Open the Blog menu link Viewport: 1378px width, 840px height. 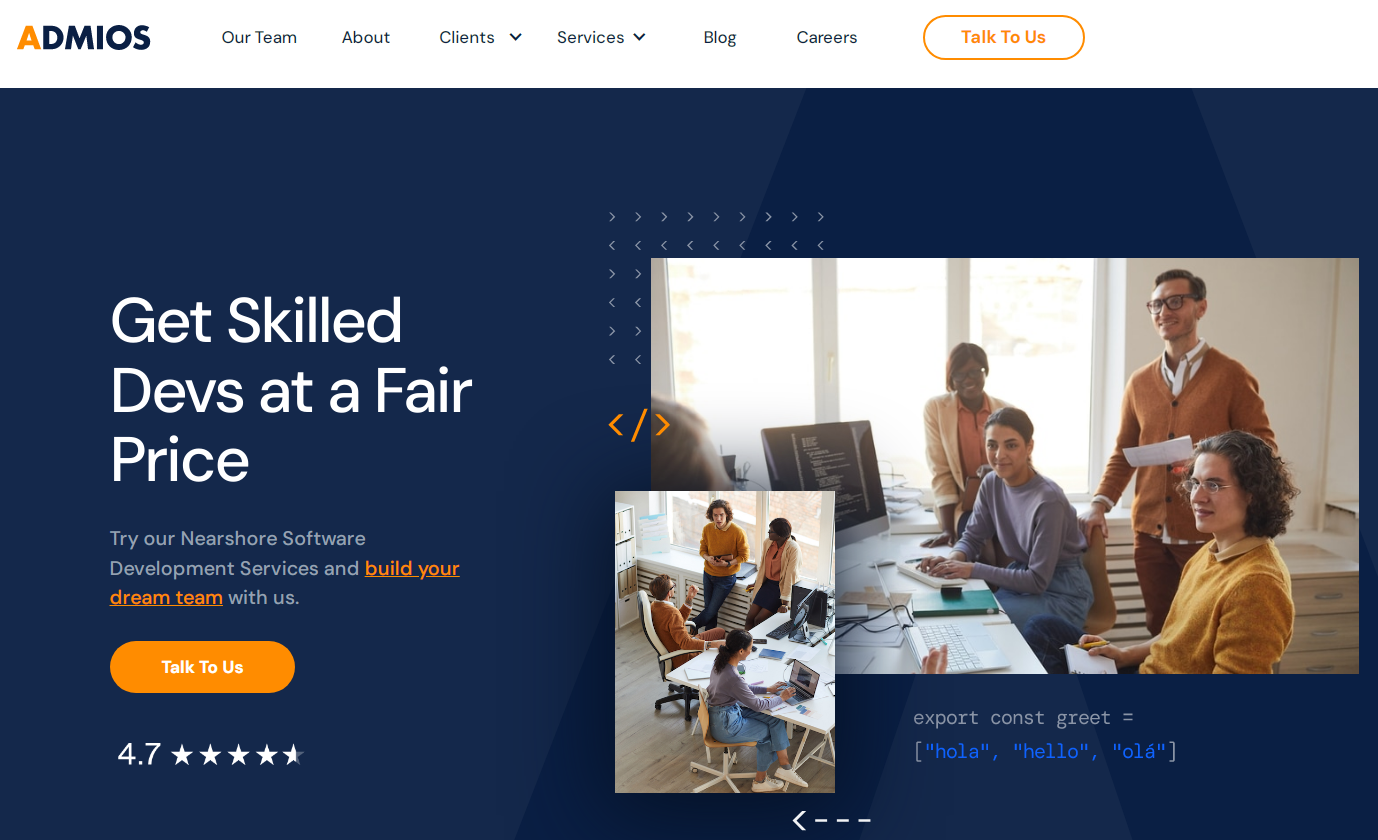tap(720, 37)
